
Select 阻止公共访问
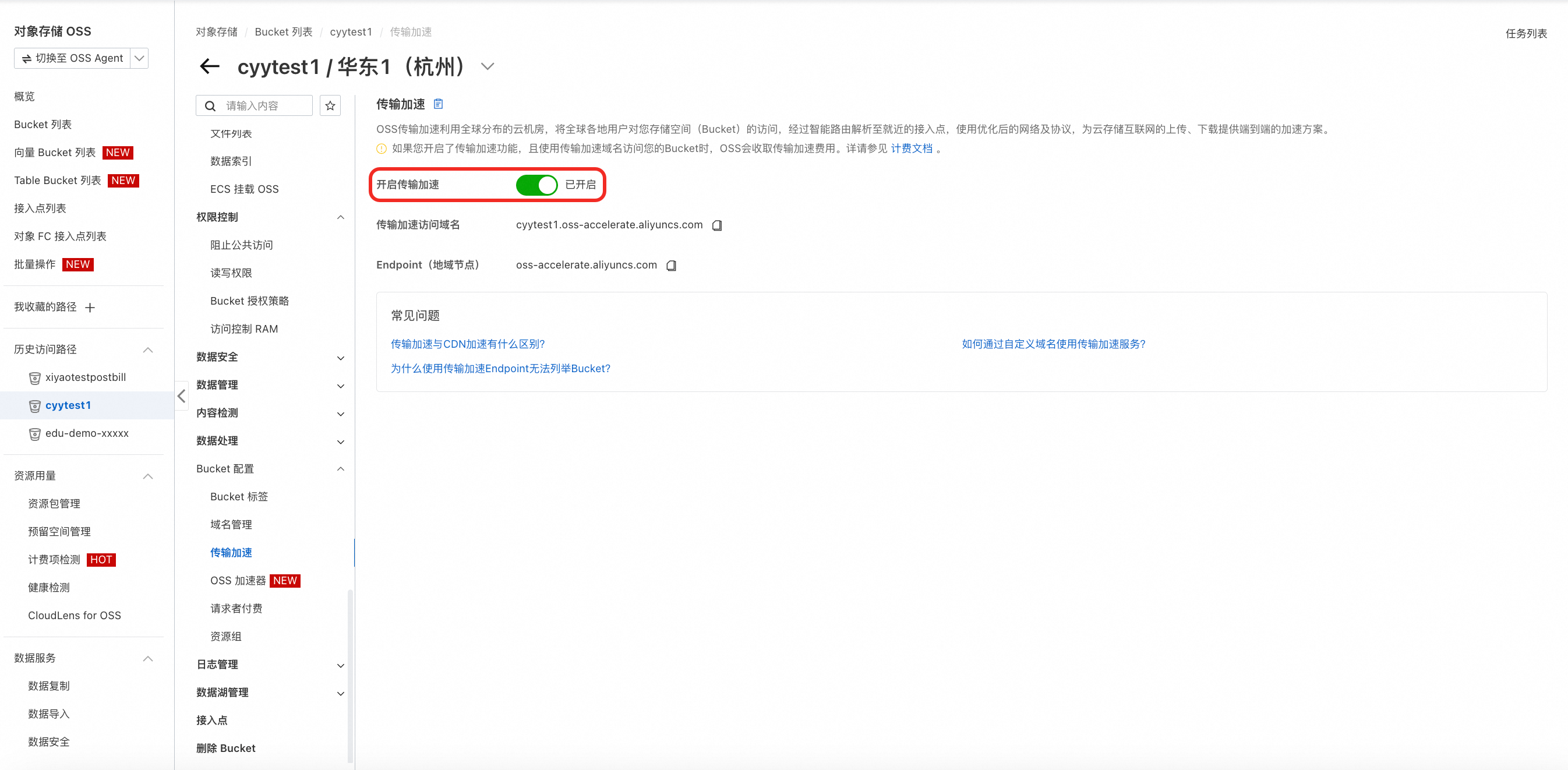click(x=242, y=245)
